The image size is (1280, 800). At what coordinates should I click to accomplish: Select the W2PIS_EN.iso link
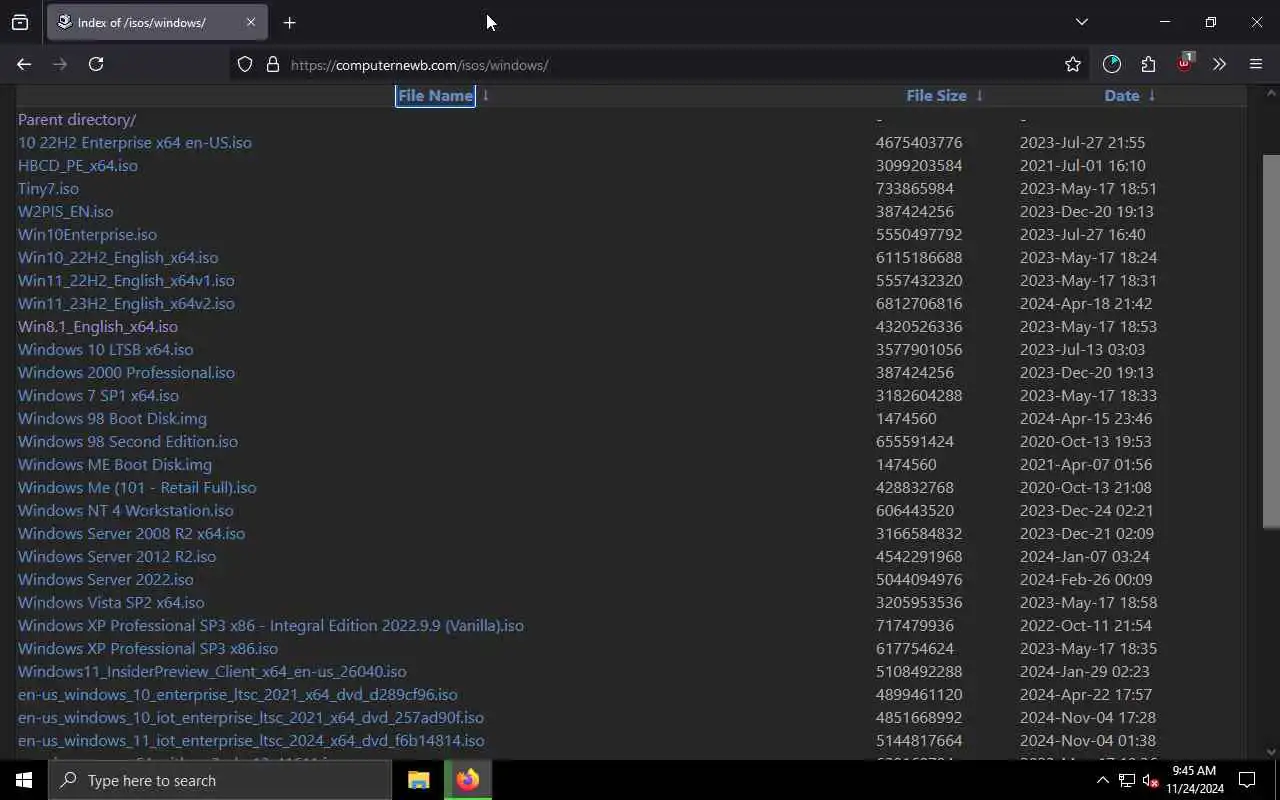pos(65,212)
